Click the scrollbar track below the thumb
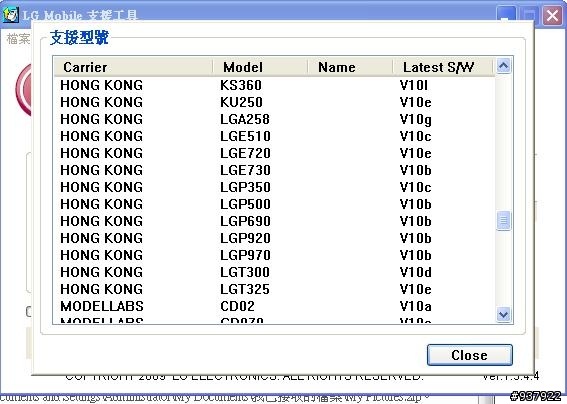 tap(503, 268)
